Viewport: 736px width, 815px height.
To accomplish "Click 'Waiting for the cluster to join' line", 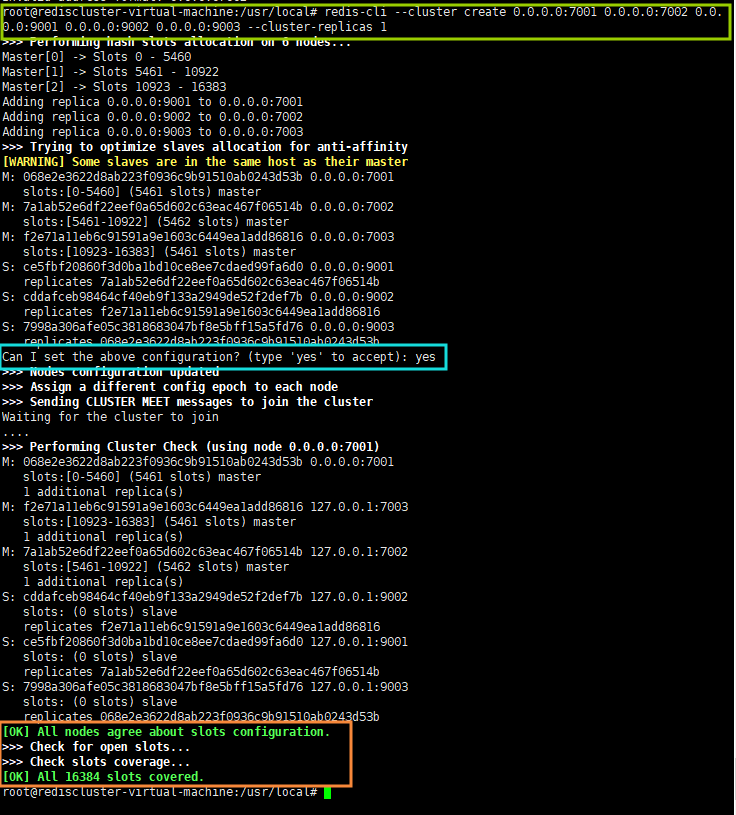I will click(110, 417).
